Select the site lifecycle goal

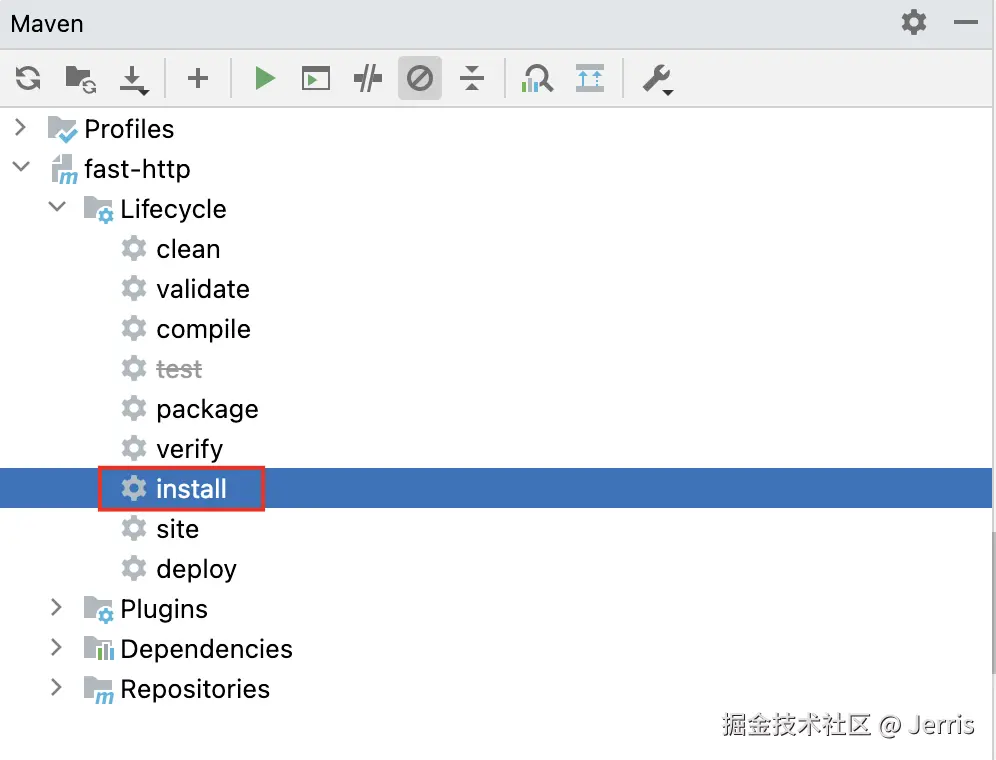click(x=177, y=529)
